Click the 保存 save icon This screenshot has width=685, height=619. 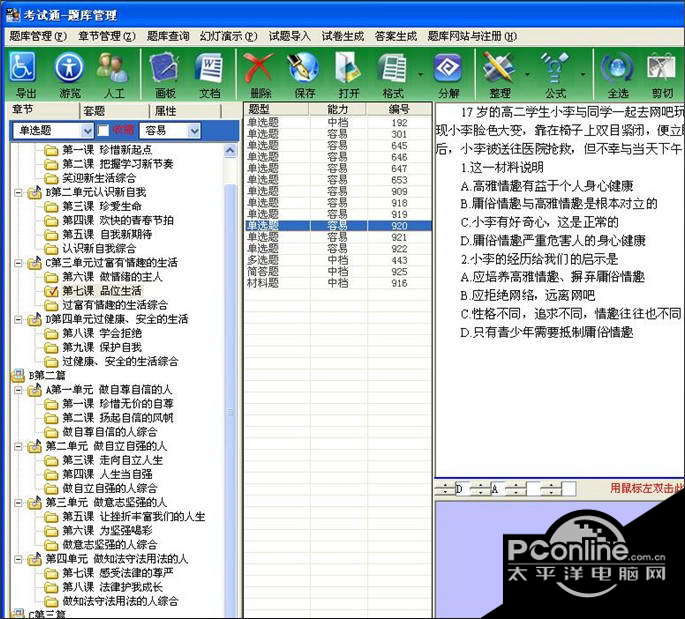tap(304, 74)
